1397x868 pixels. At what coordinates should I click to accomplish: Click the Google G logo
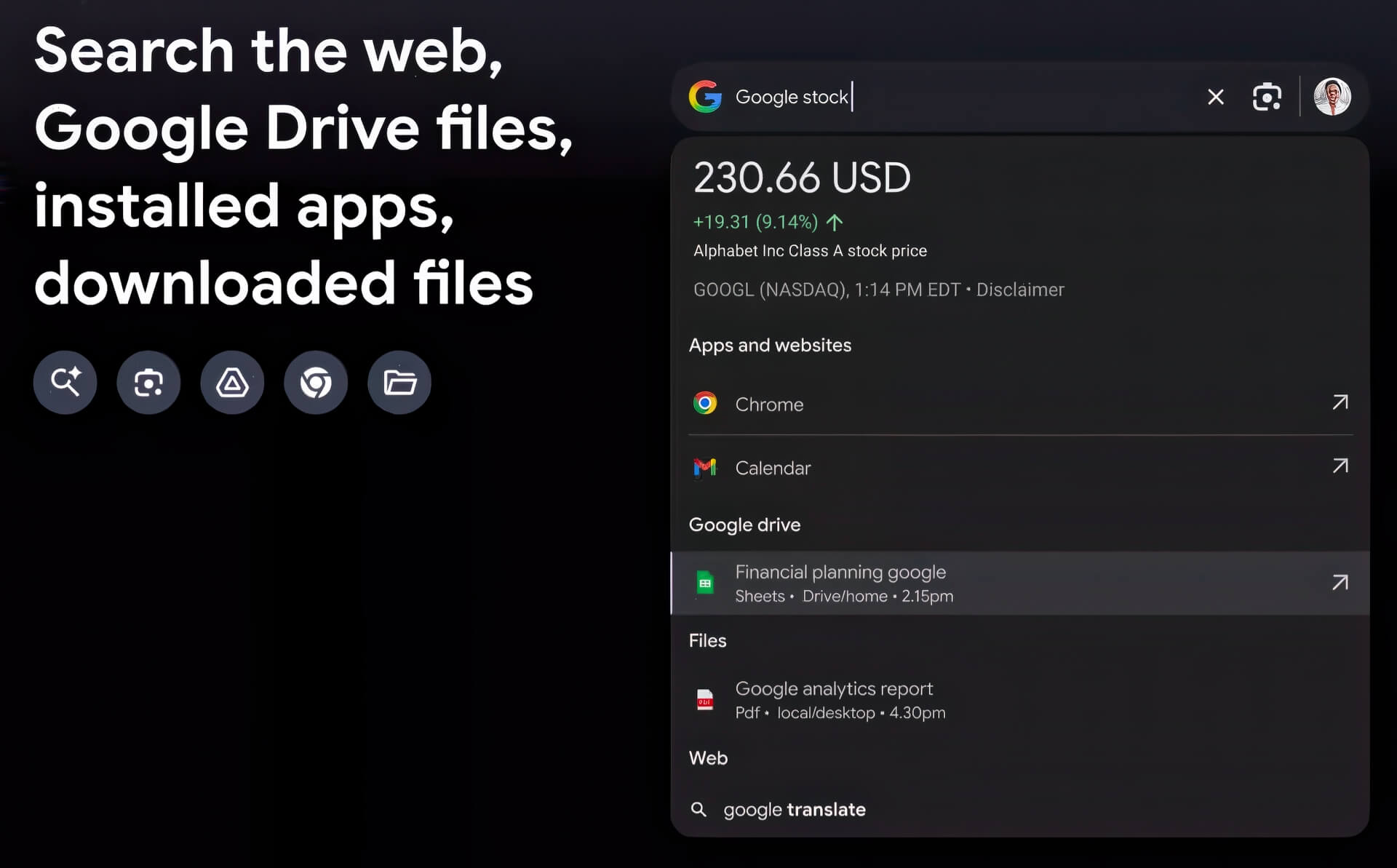click(705, 97)
